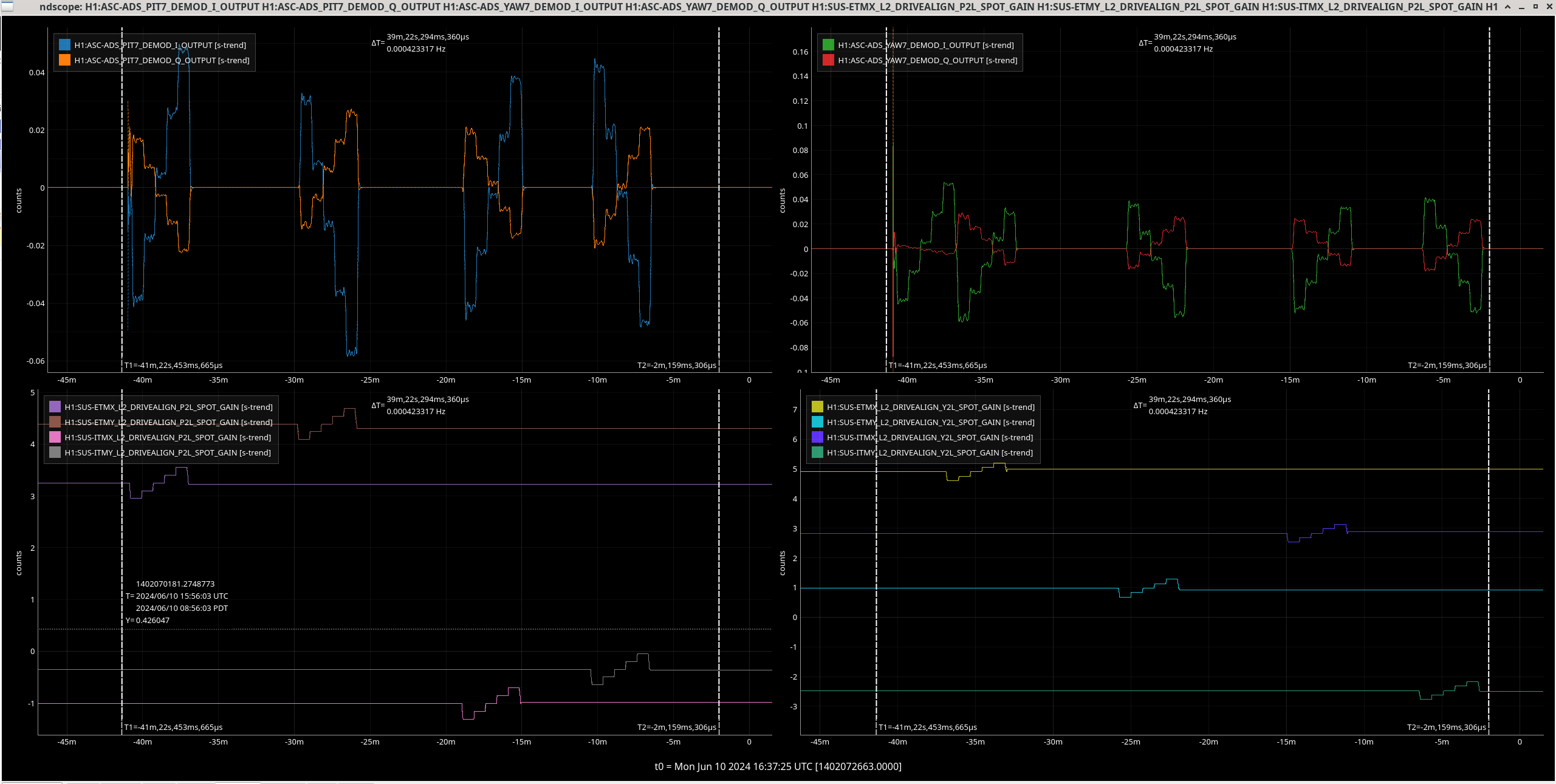Viewport: 1556px width, 784px height.
Task: Click the cyan ETMY Y2L_SPOT_GAIN legend swatch
Action: (x=817, y=422)
